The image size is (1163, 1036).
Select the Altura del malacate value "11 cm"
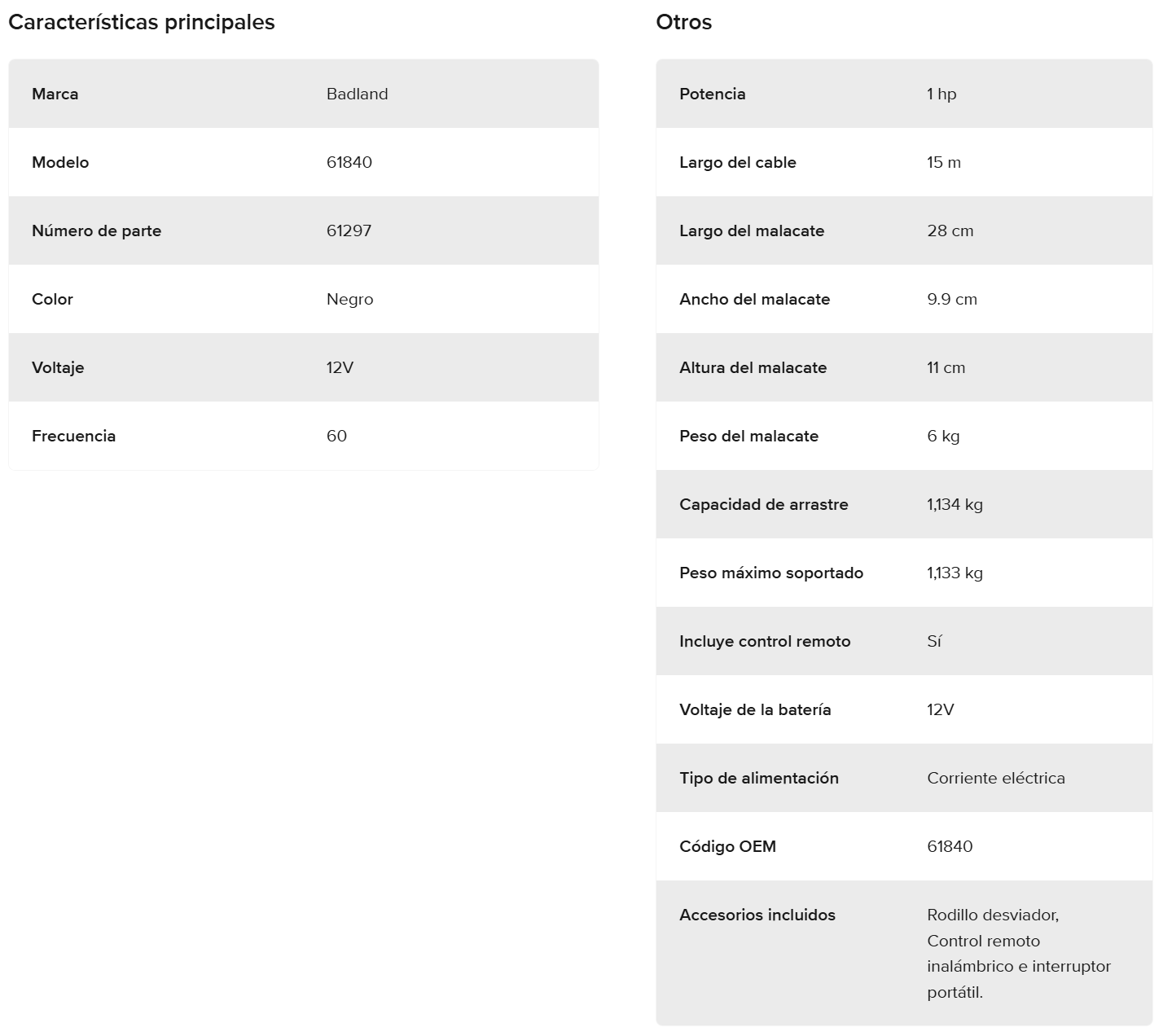click(x=946, y=367)
